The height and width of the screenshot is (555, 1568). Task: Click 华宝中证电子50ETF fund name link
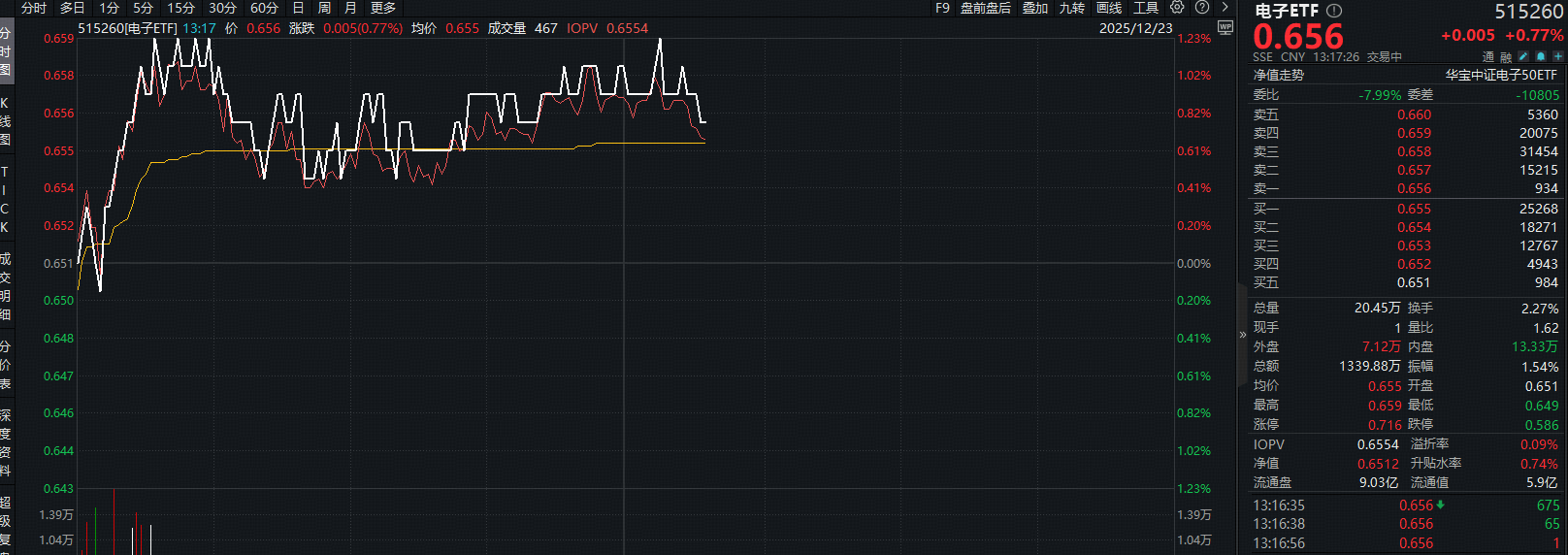[x=1500, y=75]
